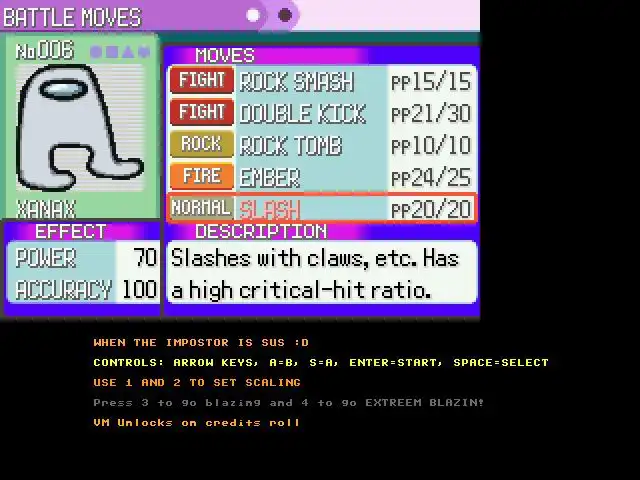
Task: Click the ACCURACY value 100
Action: (x=140, y=289)
